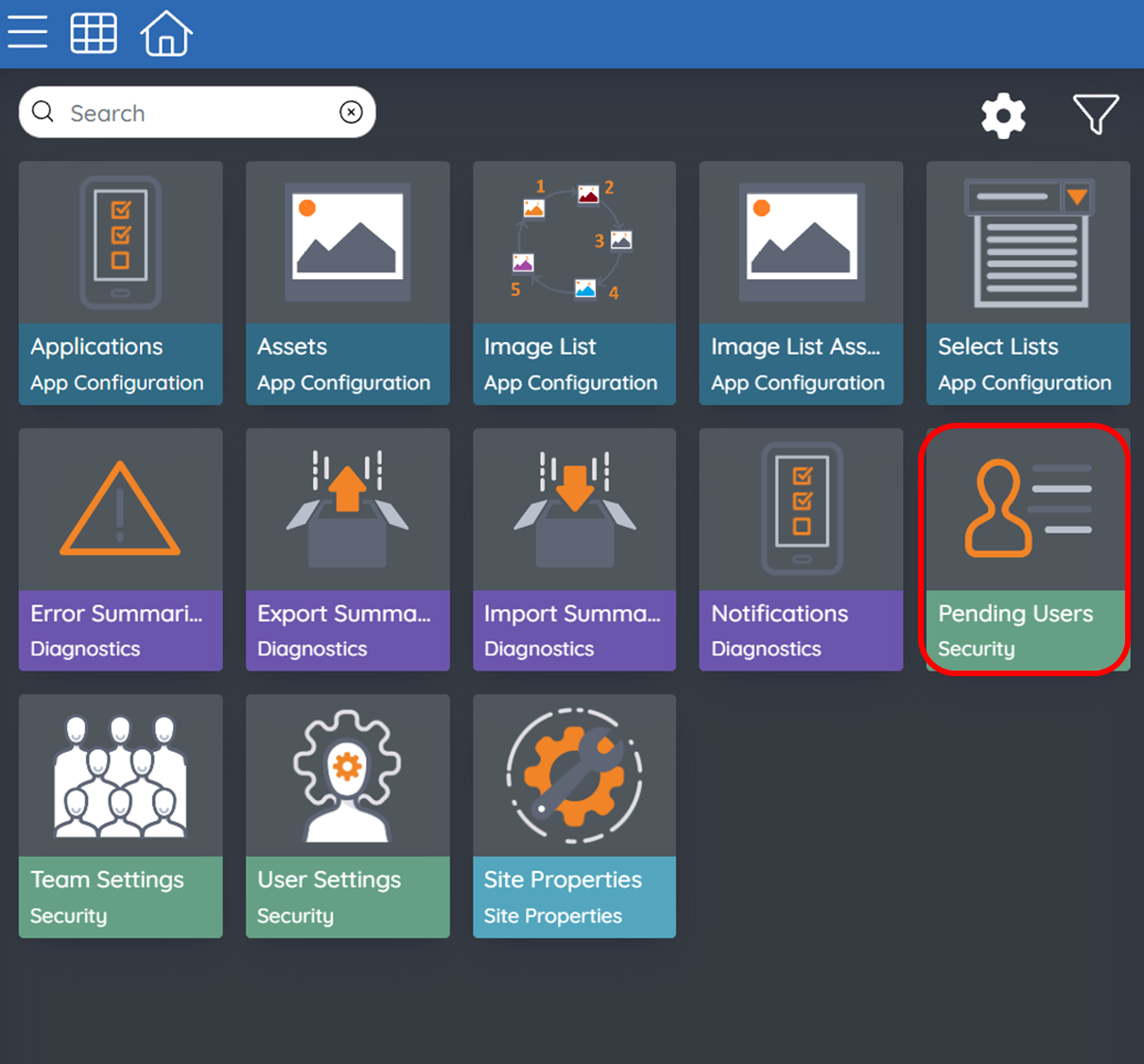Click the User Settings label
The width and height of the screenshot is (1144, 1064).
point(329,880)
